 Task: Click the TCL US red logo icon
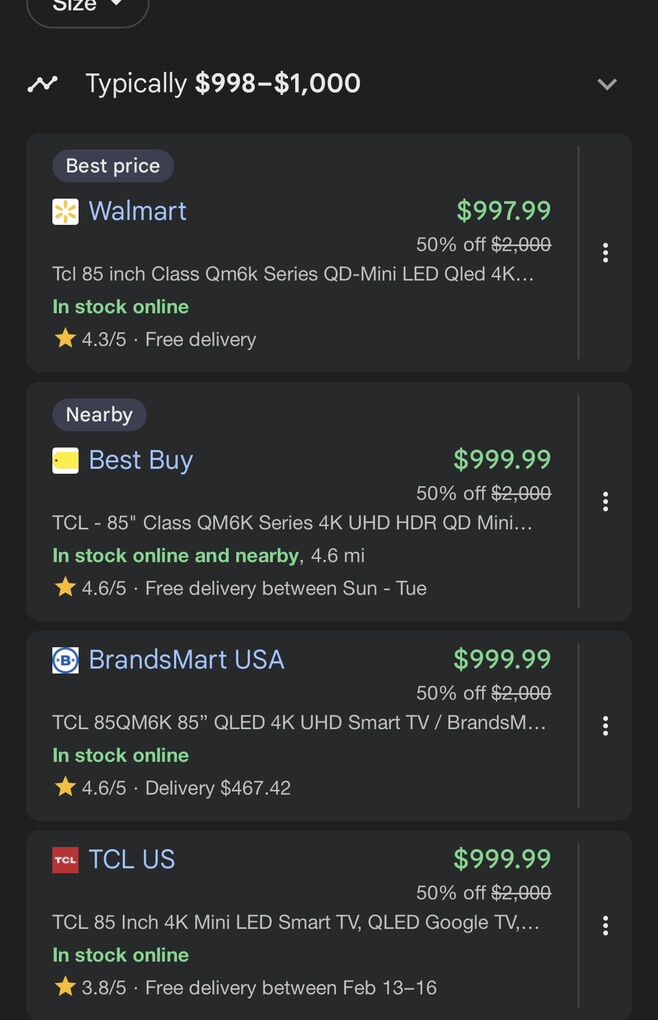tap(65, 860)
